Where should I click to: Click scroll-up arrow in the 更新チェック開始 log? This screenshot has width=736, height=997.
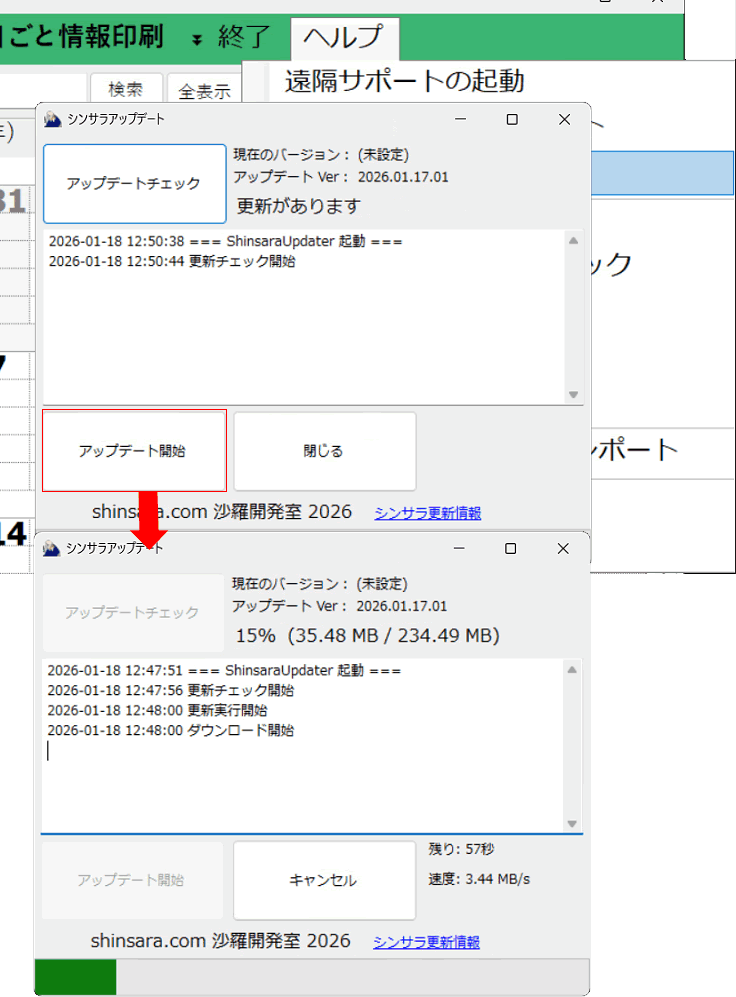pos(573,241)
